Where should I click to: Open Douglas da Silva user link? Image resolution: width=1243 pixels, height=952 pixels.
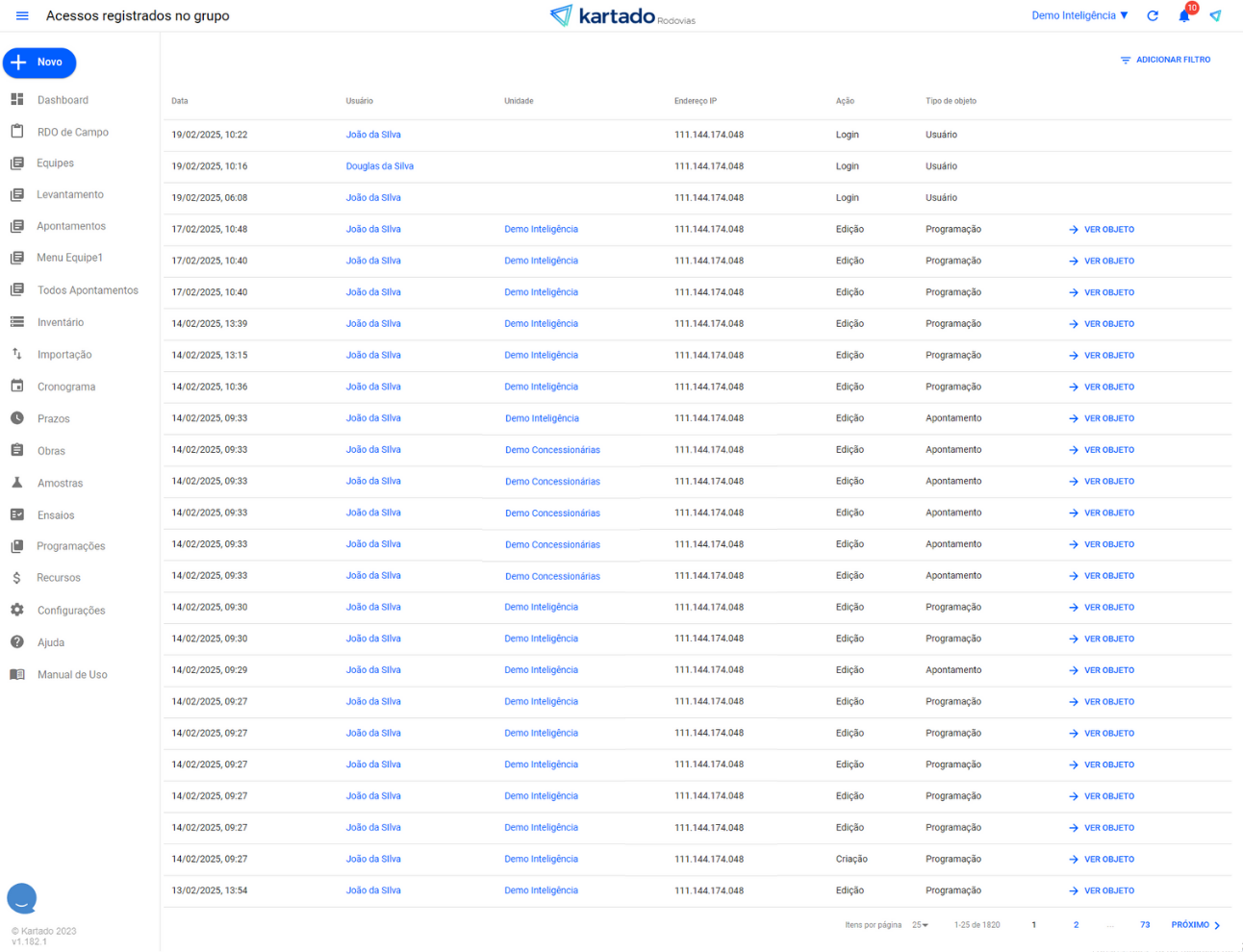pyautogui.click(x=379, y=166)
